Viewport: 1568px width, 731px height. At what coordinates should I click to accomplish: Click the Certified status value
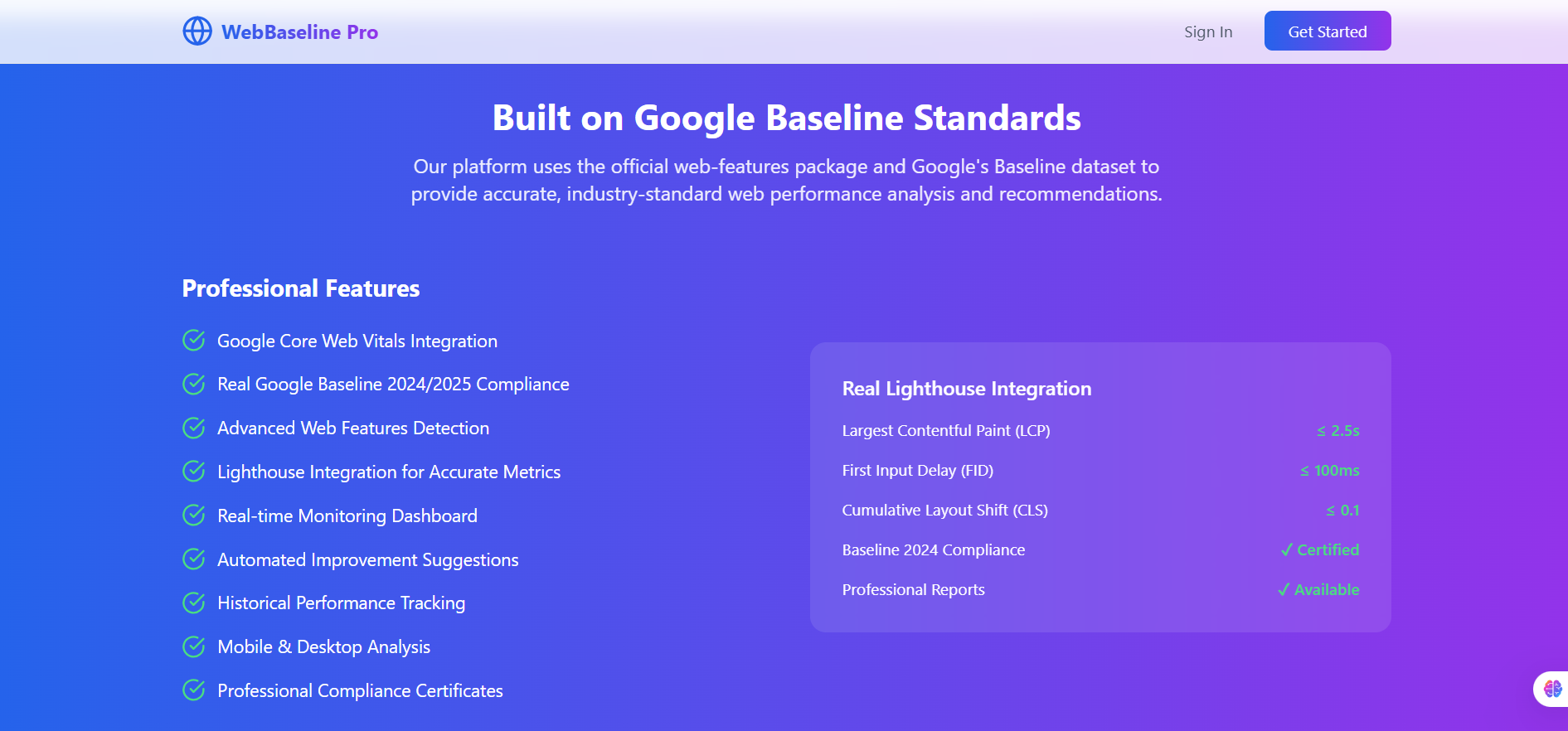click(x=1320, y=550)
